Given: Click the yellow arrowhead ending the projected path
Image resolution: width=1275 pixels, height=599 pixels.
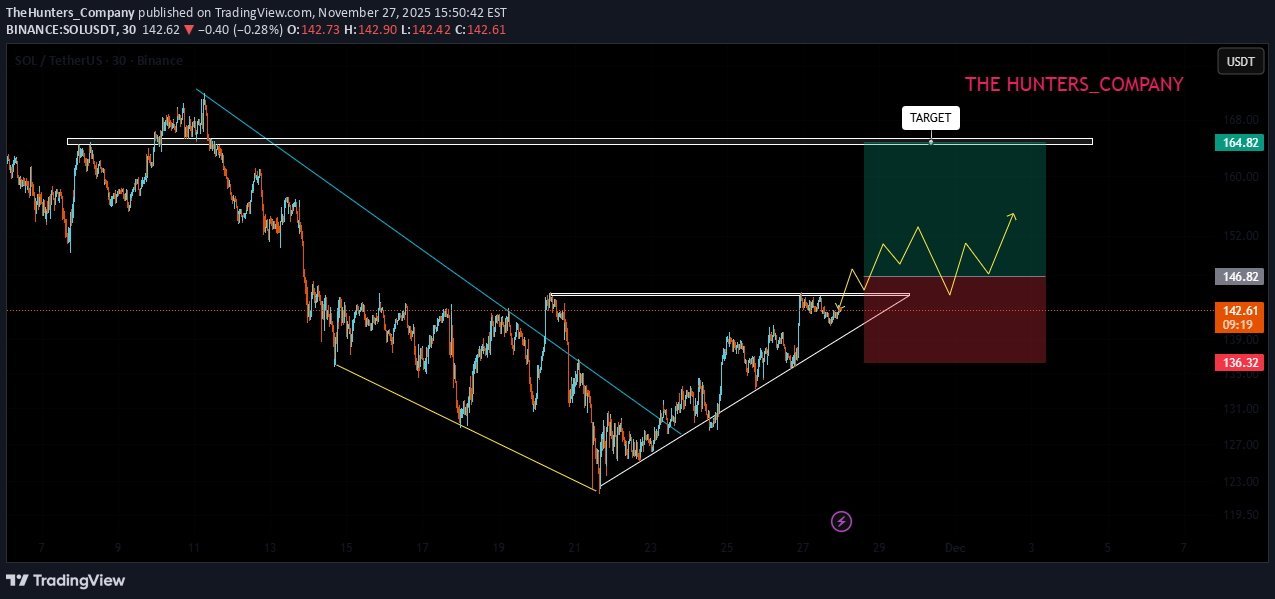Looking at the screenshot, I should pos(1013,215).
